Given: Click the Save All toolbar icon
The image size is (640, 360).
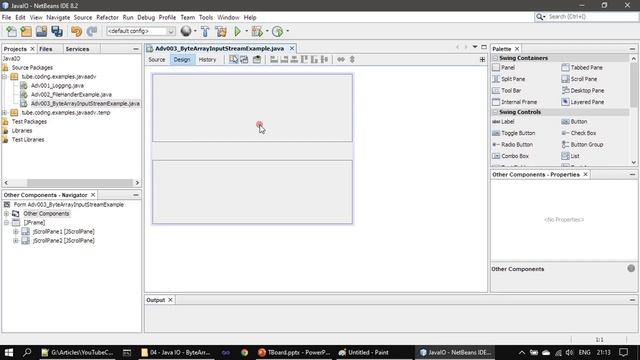Looking at the screenshot, I should pyautogui.click(x=57, y=31).
